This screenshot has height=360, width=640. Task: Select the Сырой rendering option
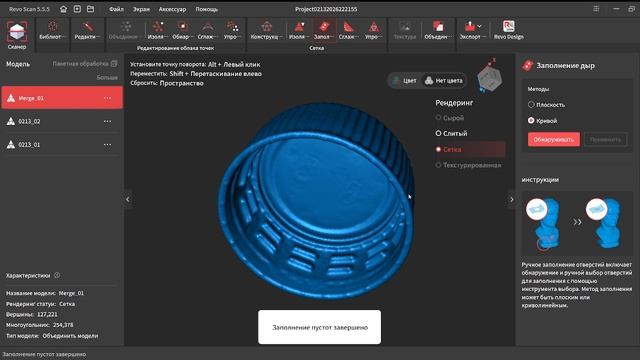pos(450,118)
